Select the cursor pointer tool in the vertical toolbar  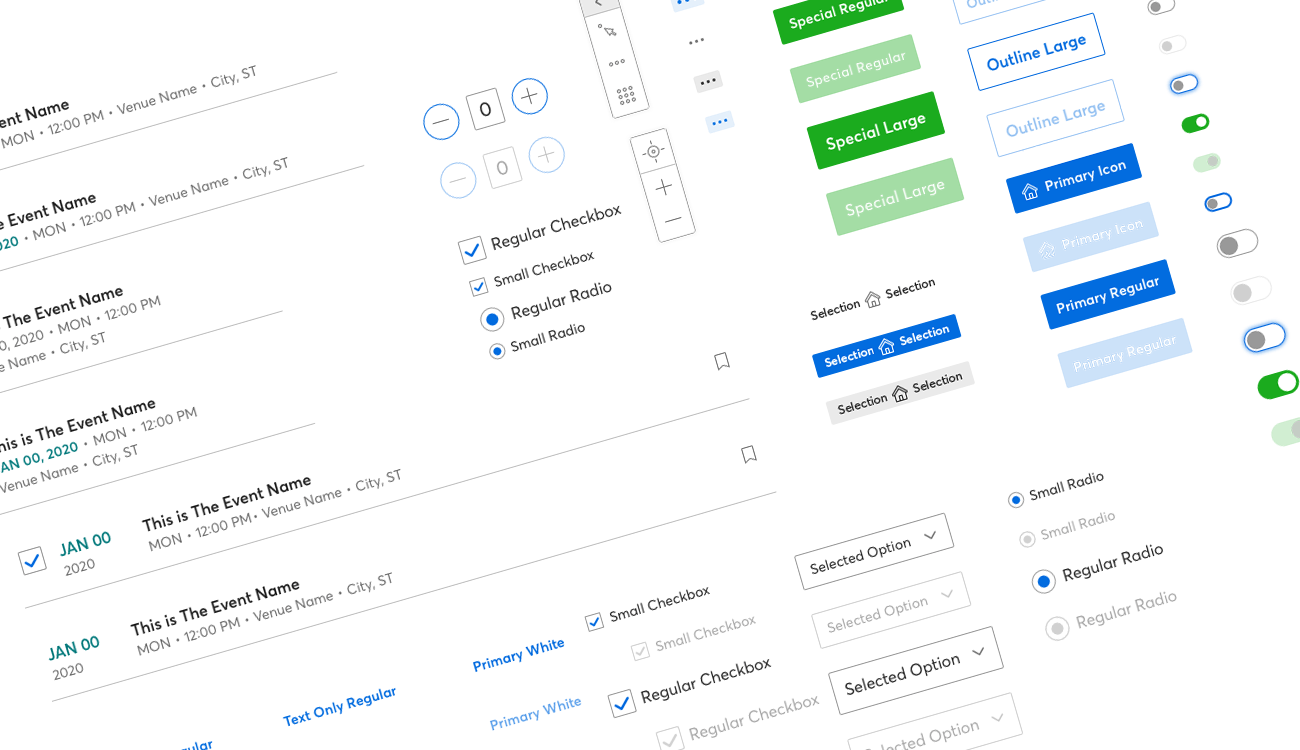608,30
